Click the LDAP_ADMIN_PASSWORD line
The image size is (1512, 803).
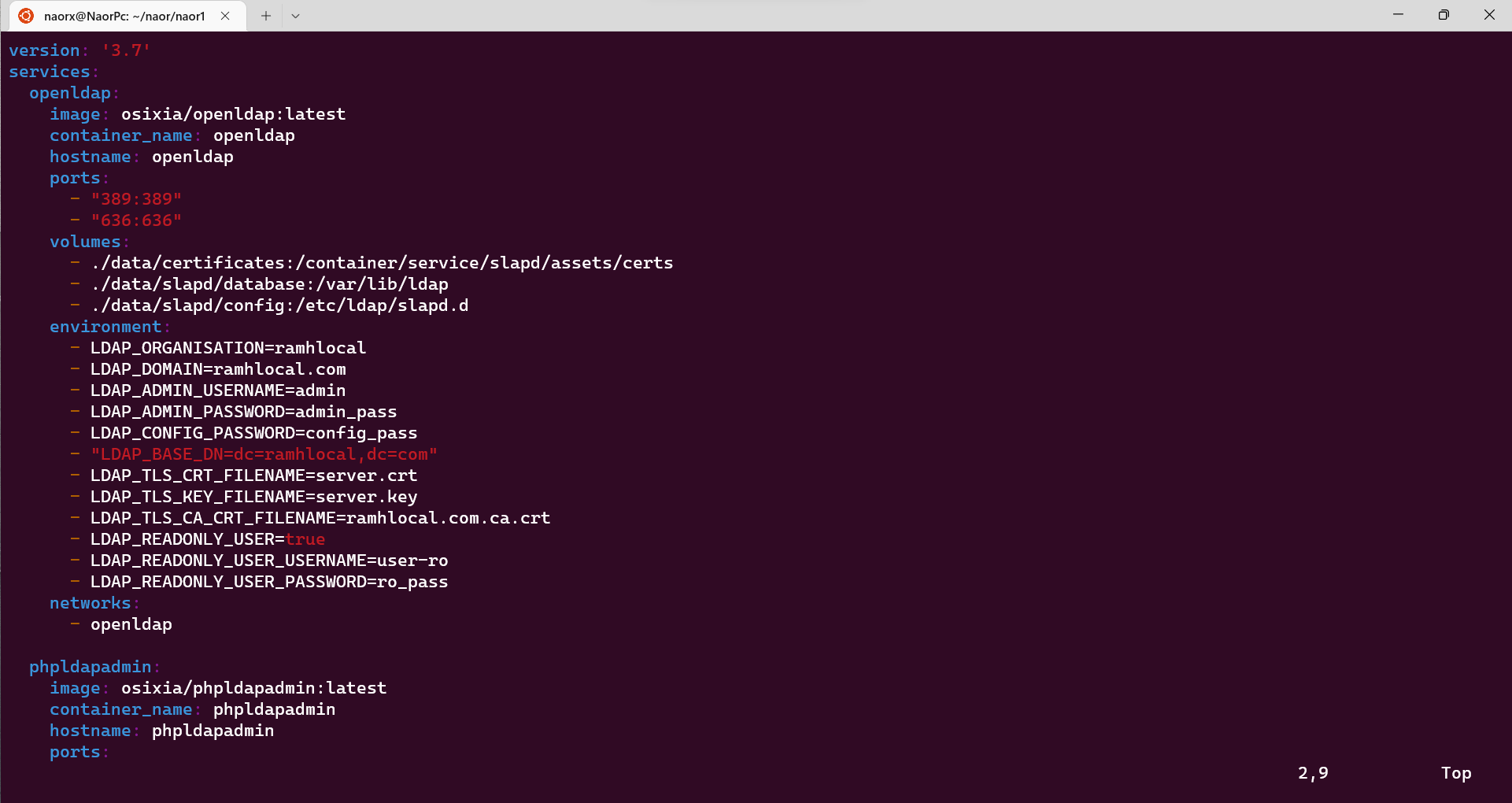[x=243, y=411]
